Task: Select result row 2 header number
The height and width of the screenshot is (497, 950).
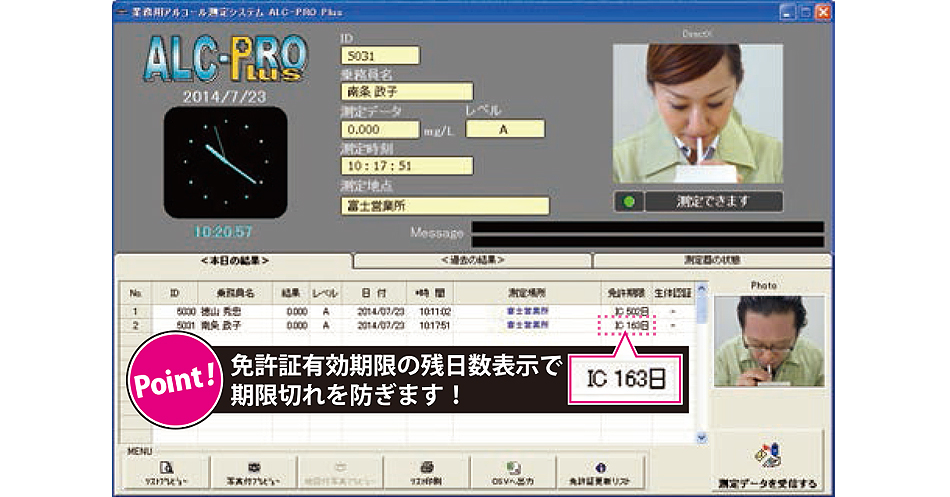Action: [135, 325]
